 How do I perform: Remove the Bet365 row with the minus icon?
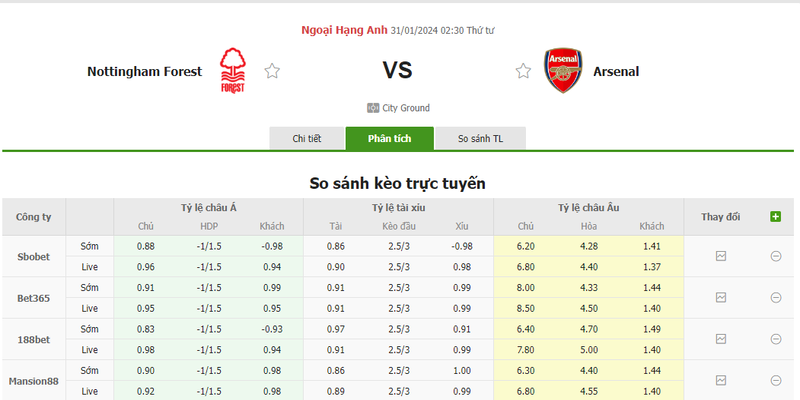click(x=776, y=297)
